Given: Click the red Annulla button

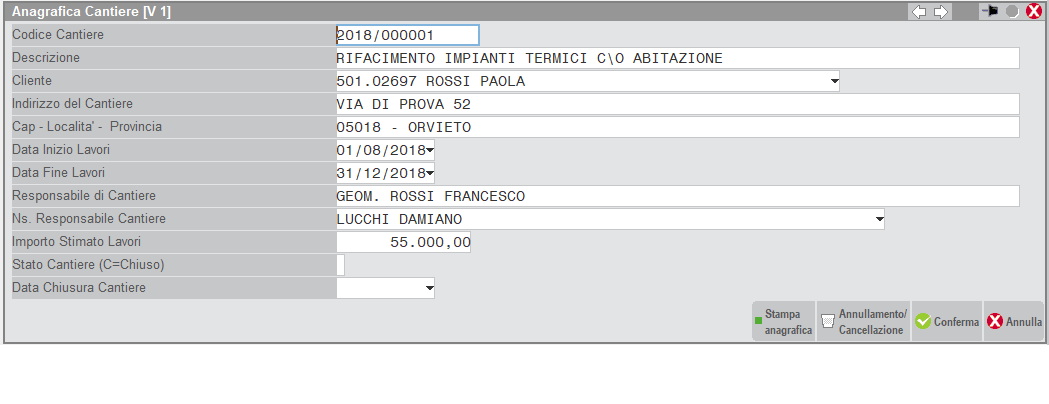Looking at the screenshot, I should (1014, 322).
